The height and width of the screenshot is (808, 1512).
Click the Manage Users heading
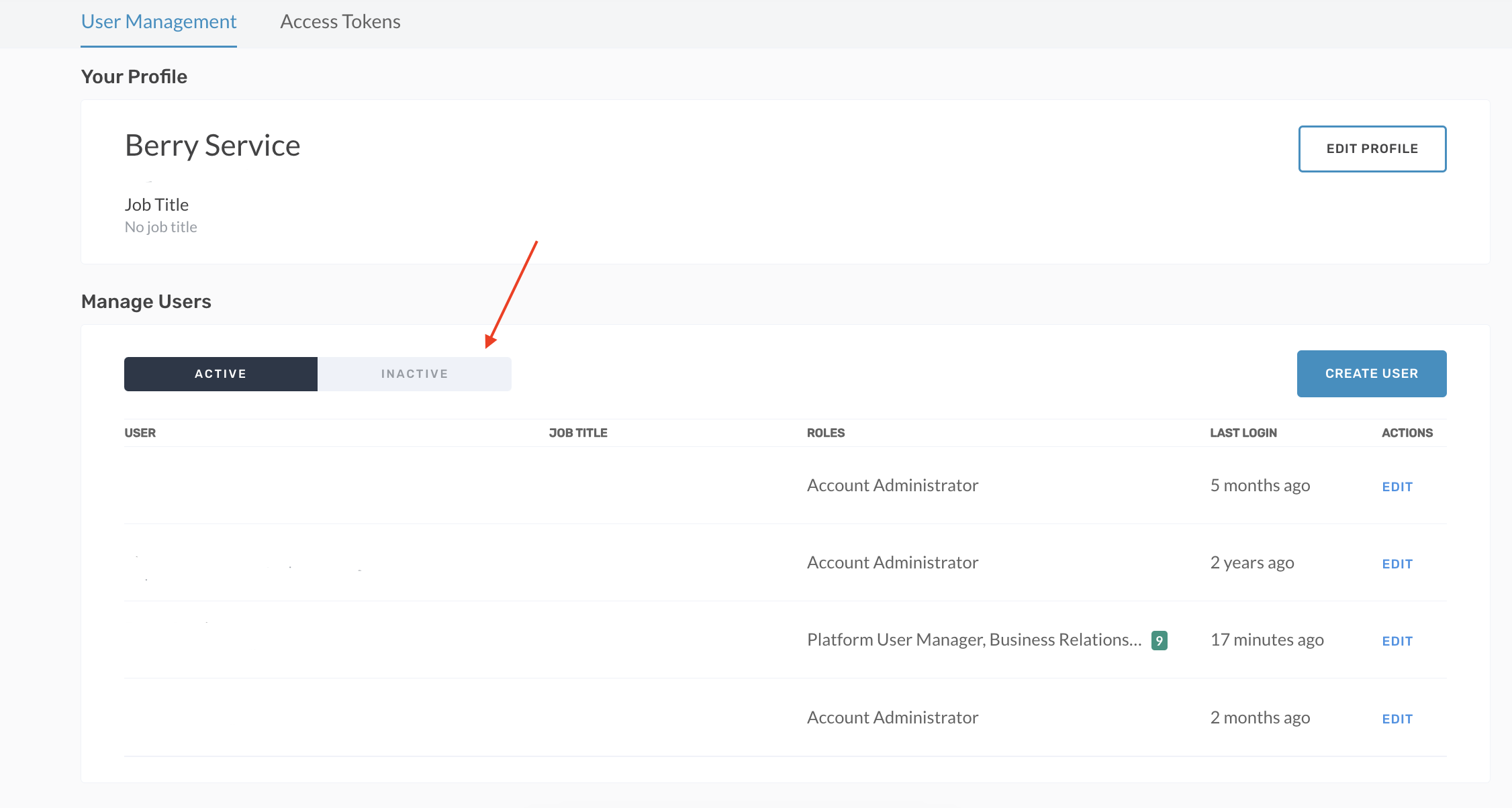(146, 301)
